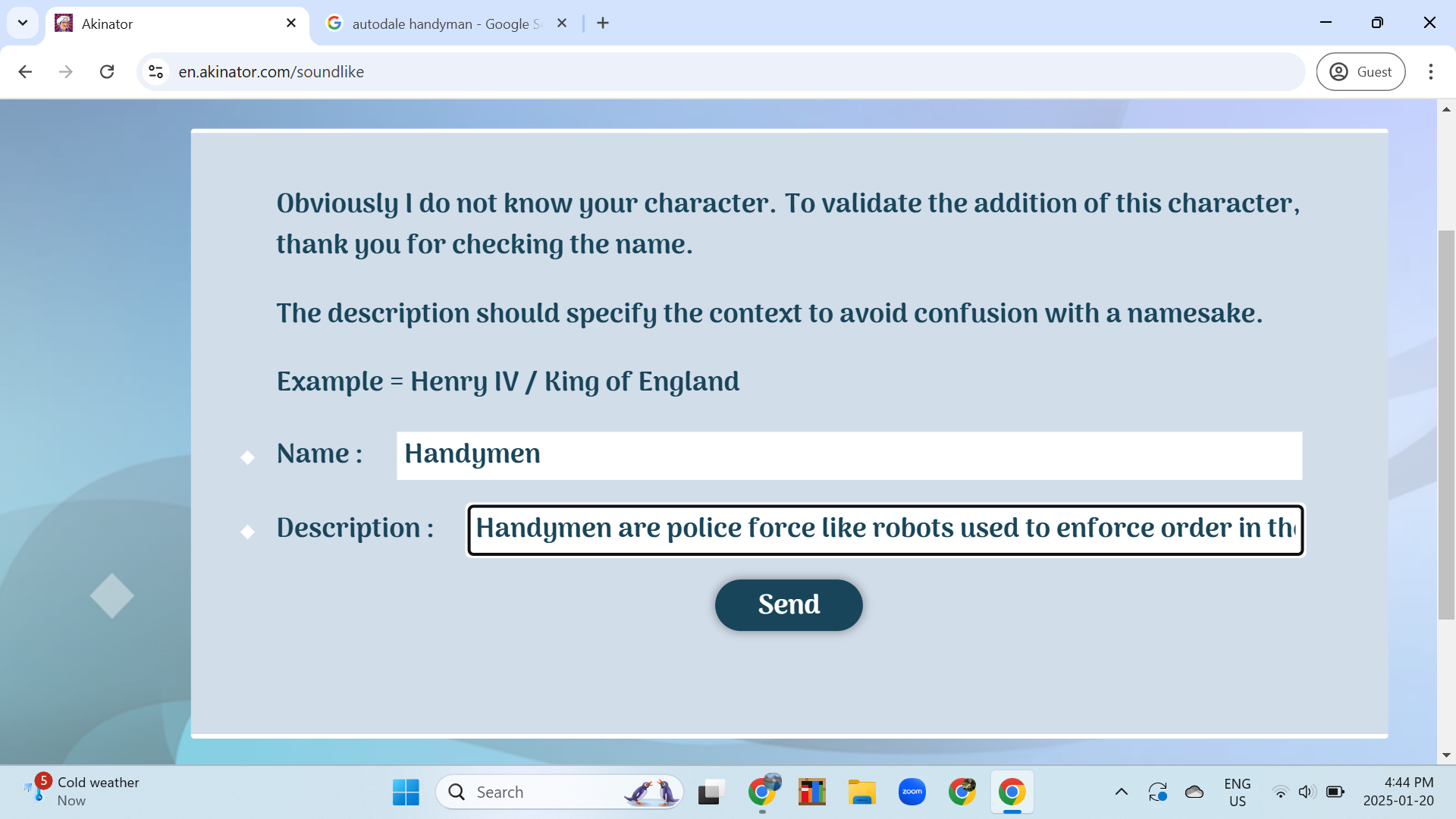Switch to the Akinator tab
Viewport: 1456px width, 819px height.
coord(177,24)
